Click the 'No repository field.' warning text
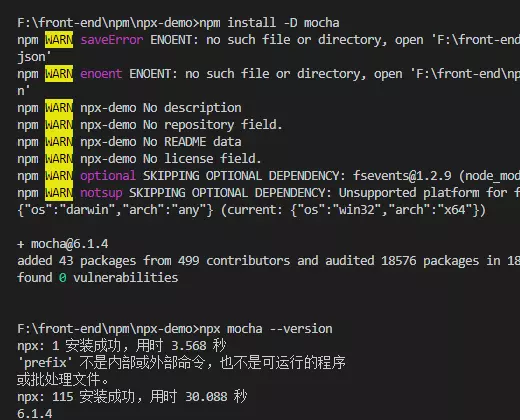Image resolution: width=520 pixels, height=420 pixels. (x=213, y=125)
